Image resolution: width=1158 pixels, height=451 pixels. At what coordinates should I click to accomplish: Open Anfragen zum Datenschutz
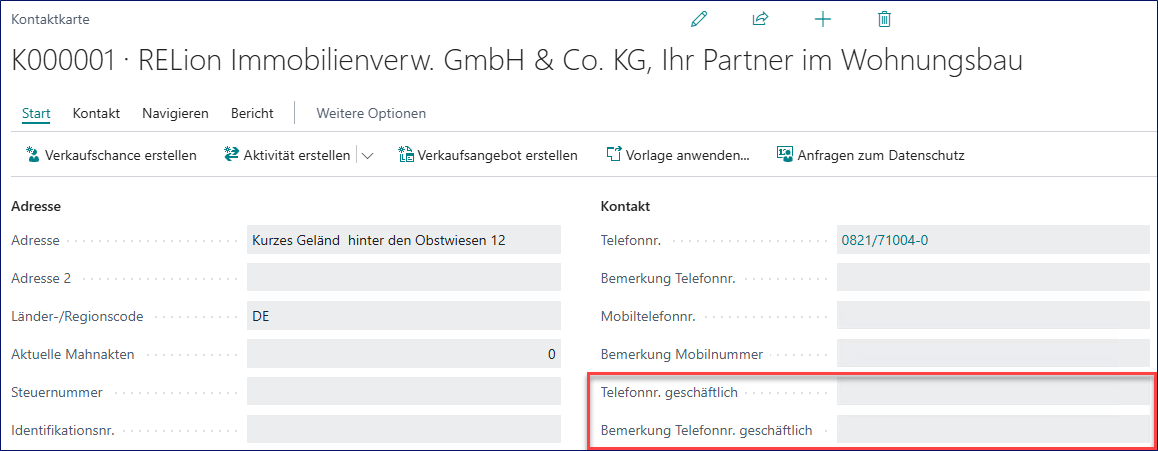[870, 155]
